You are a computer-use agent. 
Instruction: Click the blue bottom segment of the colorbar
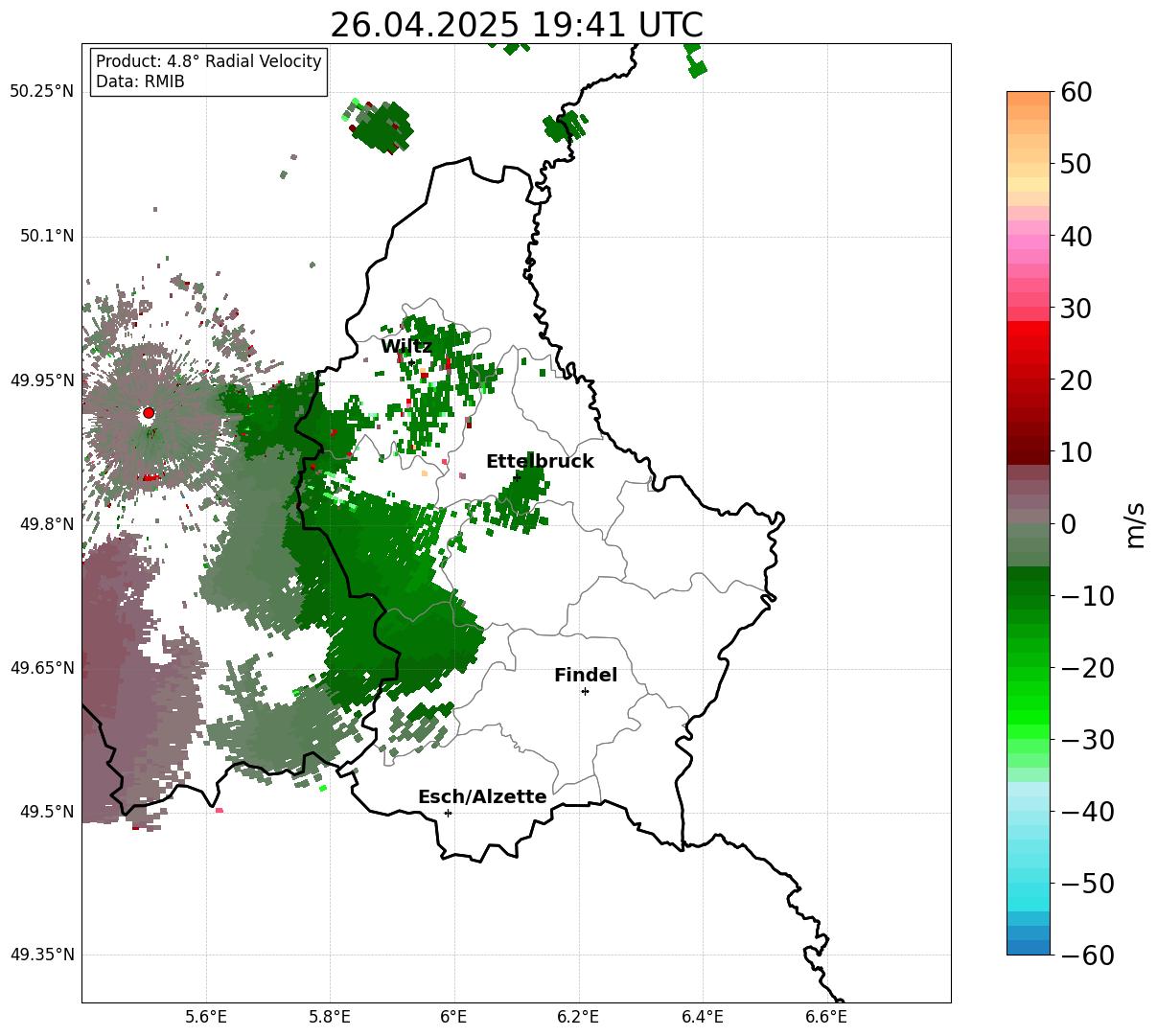click(x=1029, y=948)
